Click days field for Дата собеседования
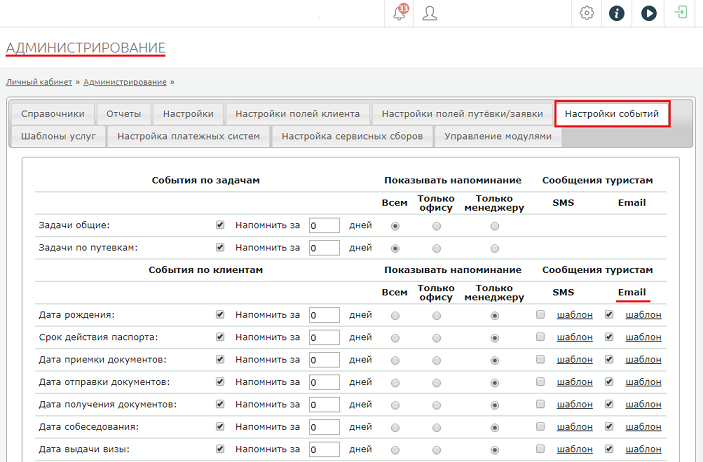Image resolution: width=703 pixels, height=462 pixels. (324, 427)
